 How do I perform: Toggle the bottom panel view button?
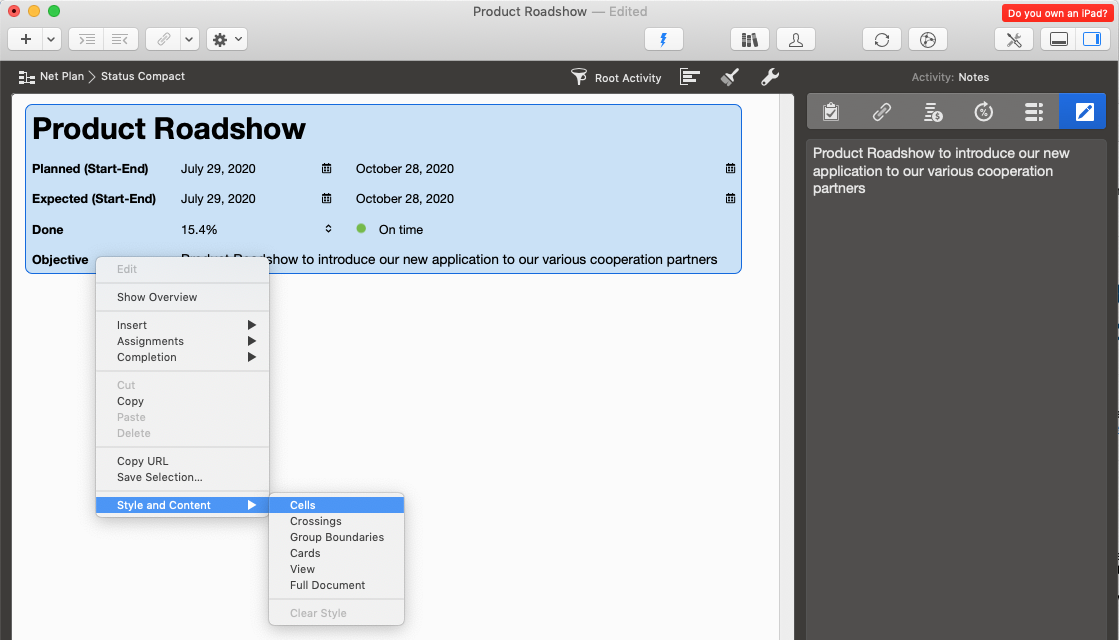tap(1058, 39)
